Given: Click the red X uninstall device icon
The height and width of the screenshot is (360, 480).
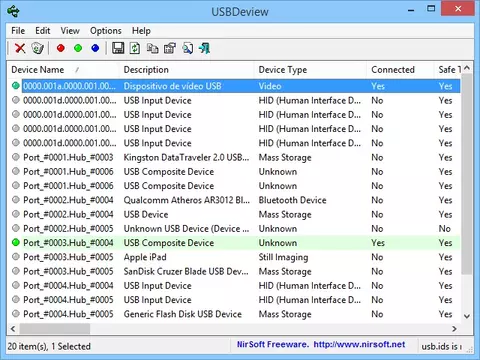Looking at the screenshot, I should 20,48.
